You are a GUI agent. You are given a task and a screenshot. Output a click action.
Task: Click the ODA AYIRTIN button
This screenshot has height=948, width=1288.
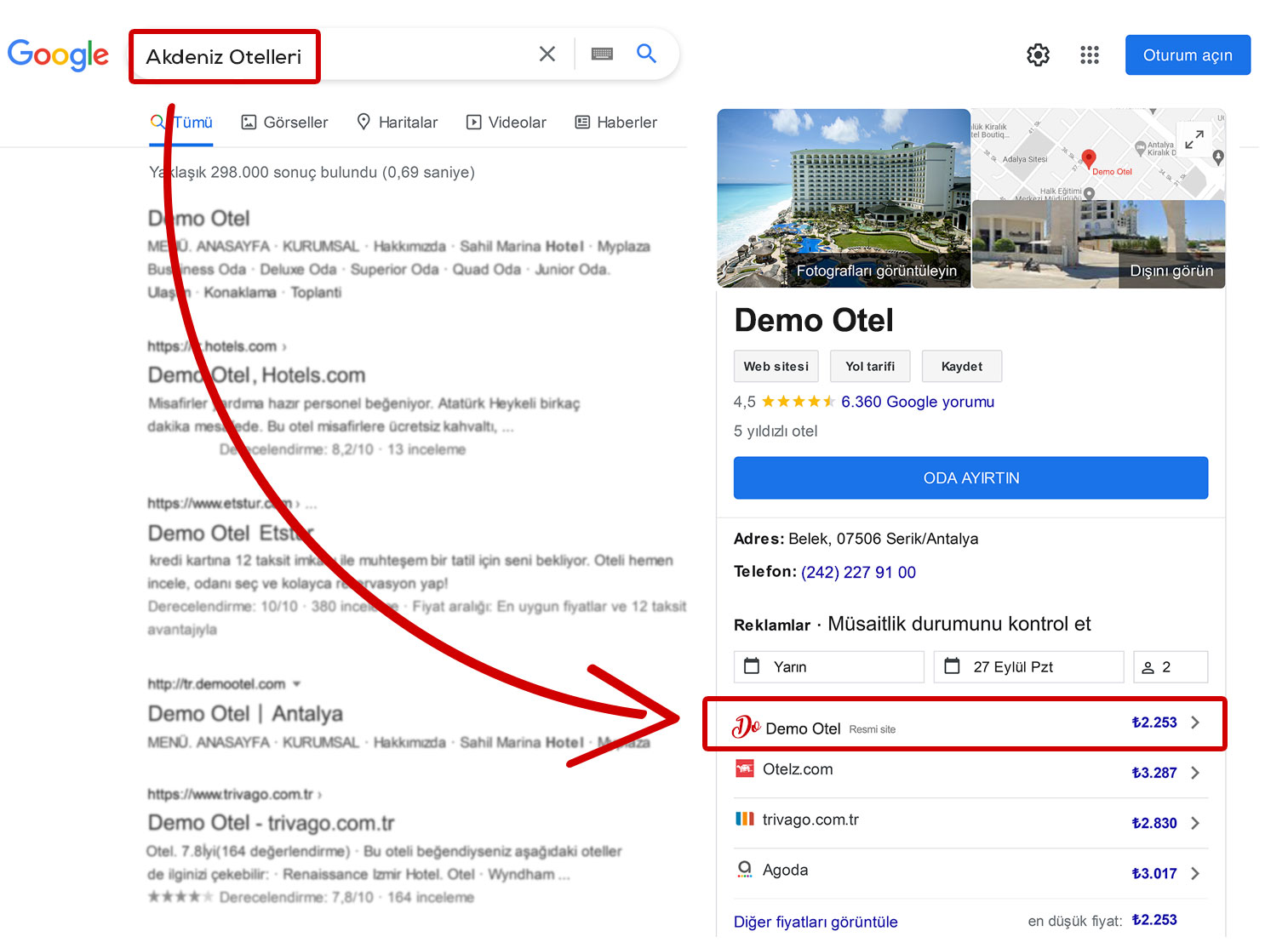coord(971,478)
